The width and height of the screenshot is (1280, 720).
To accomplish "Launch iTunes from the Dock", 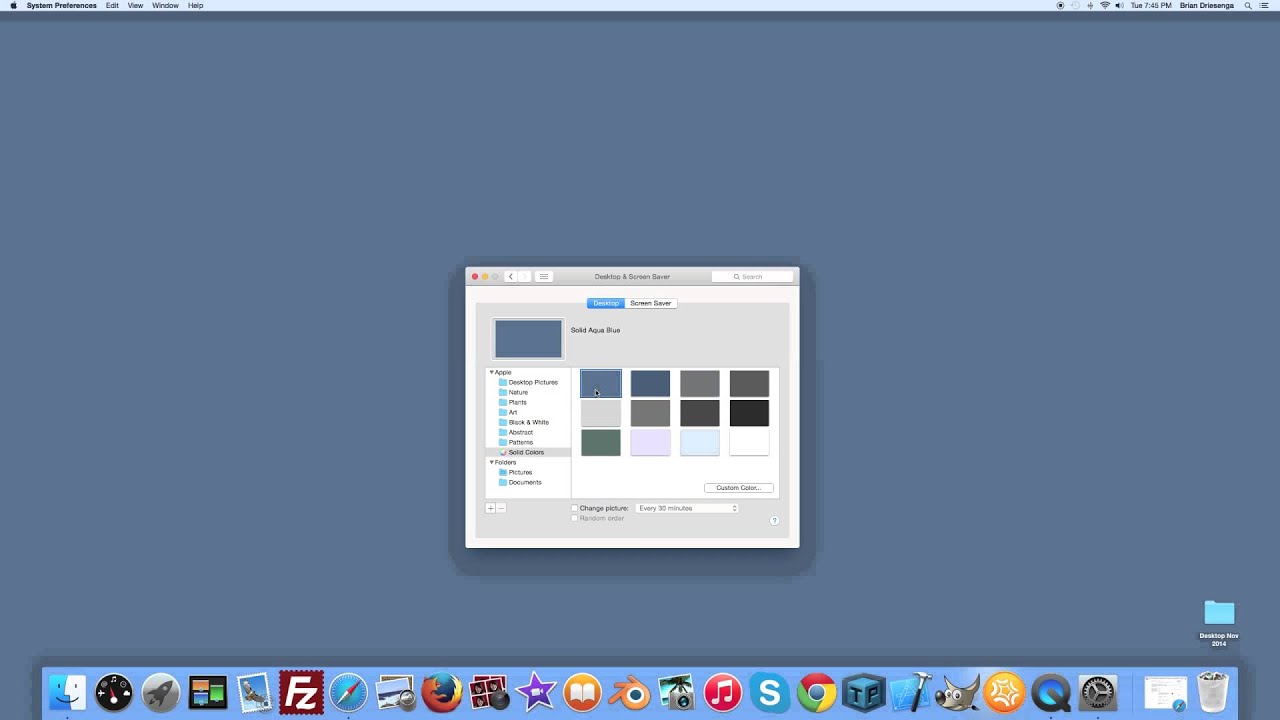I will tap(722, 691).
